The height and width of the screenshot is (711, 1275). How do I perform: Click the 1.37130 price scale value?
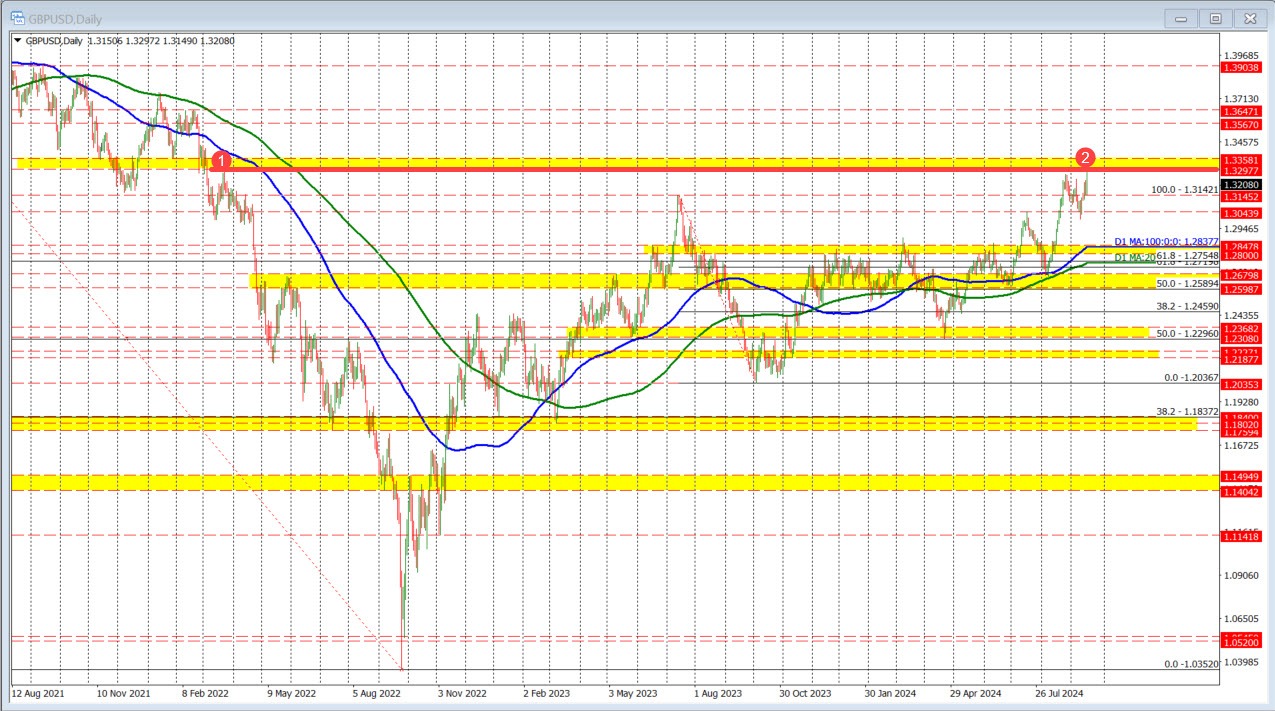[x=1240, y=99]
